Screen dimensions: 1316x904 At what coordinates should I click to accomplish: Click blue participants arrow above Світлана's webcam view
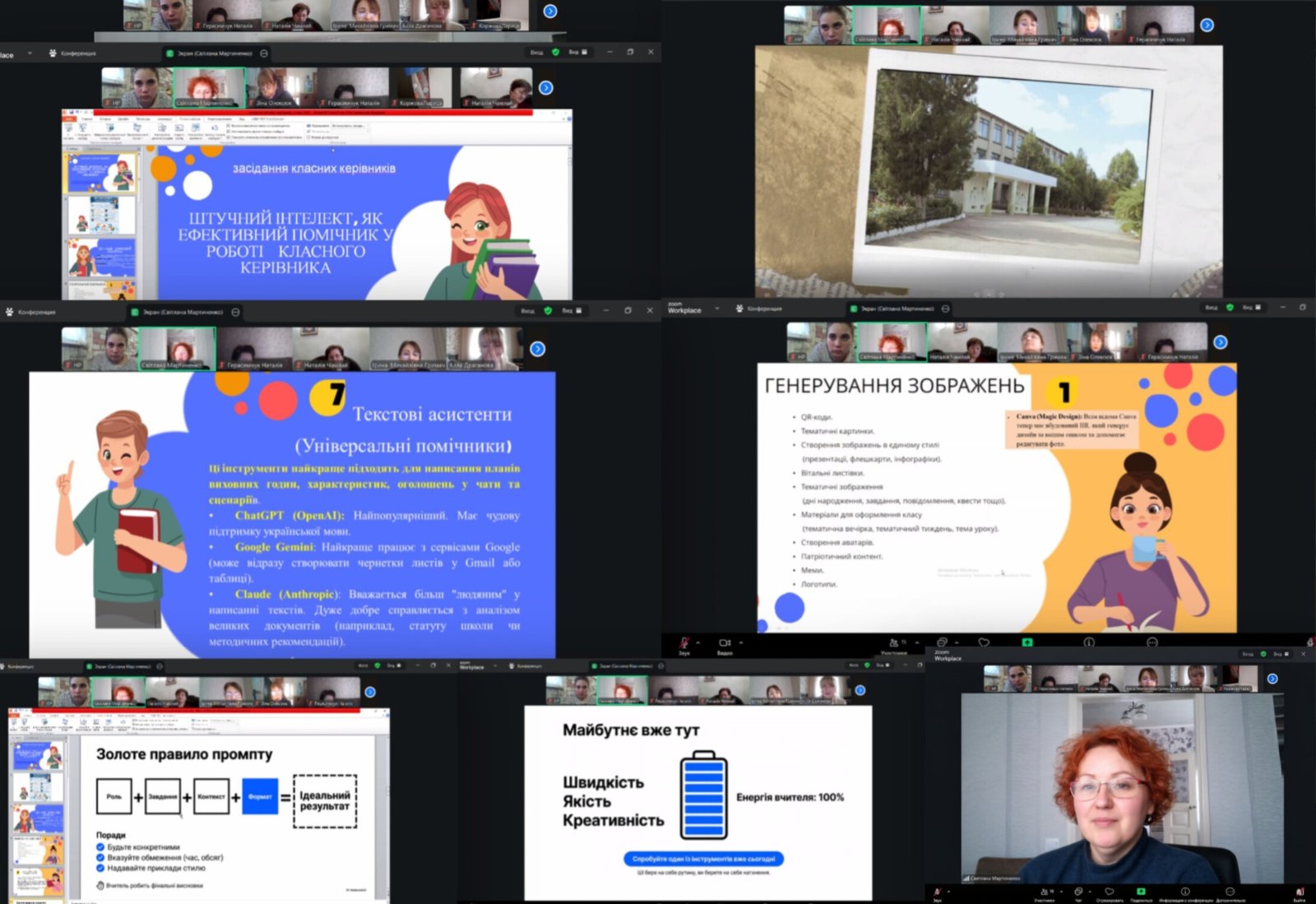click(x=1272, y=679)
